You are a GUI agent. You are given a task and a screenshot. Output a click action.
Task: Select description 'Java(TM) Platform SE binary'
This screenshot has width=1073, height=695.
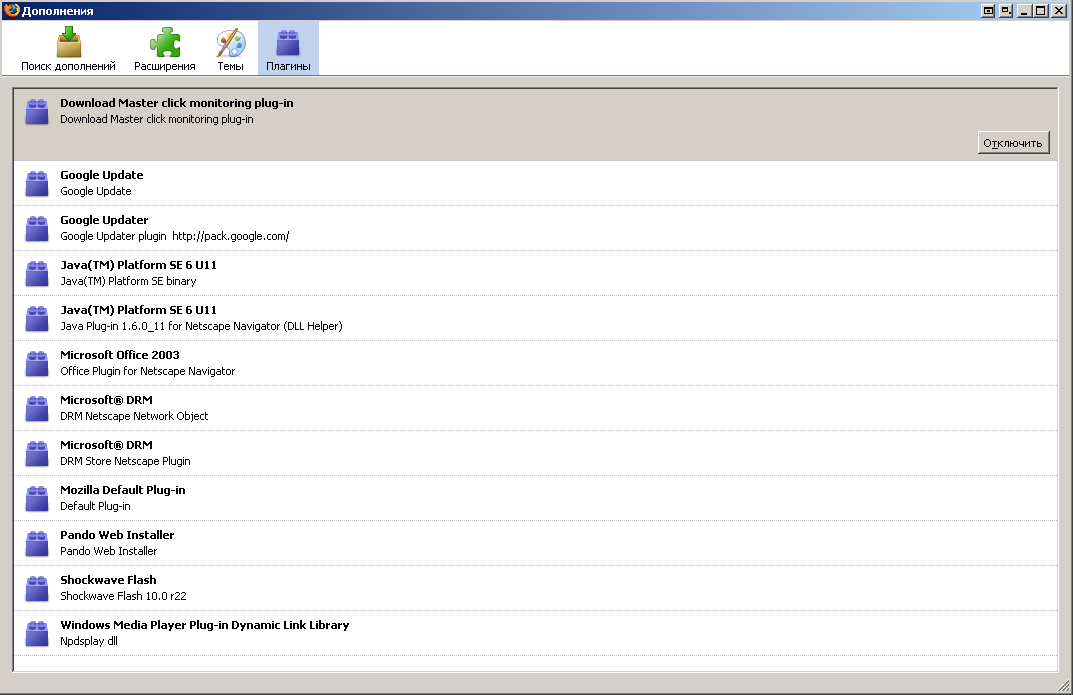click(128, 281)
